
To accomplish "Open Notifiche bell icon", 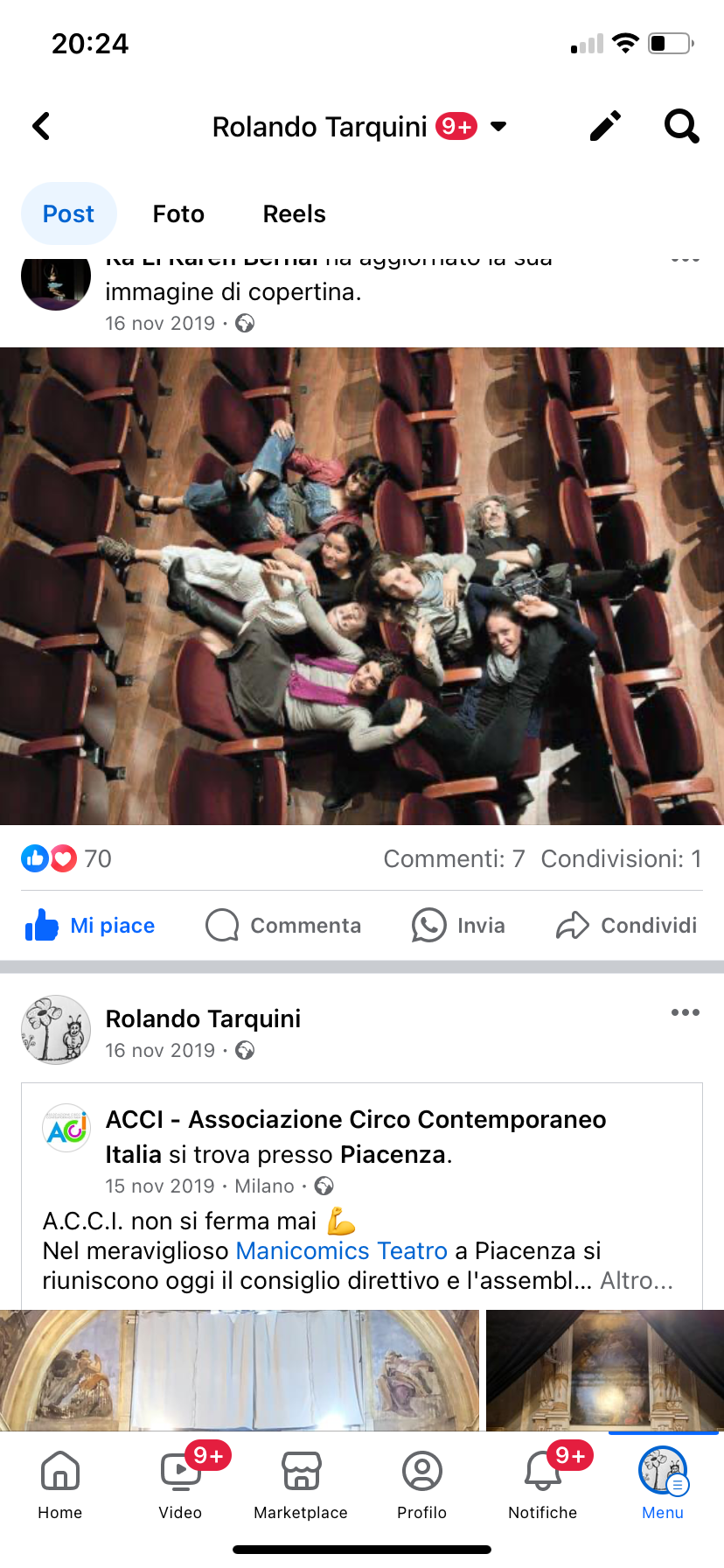I will point(542,1471).
